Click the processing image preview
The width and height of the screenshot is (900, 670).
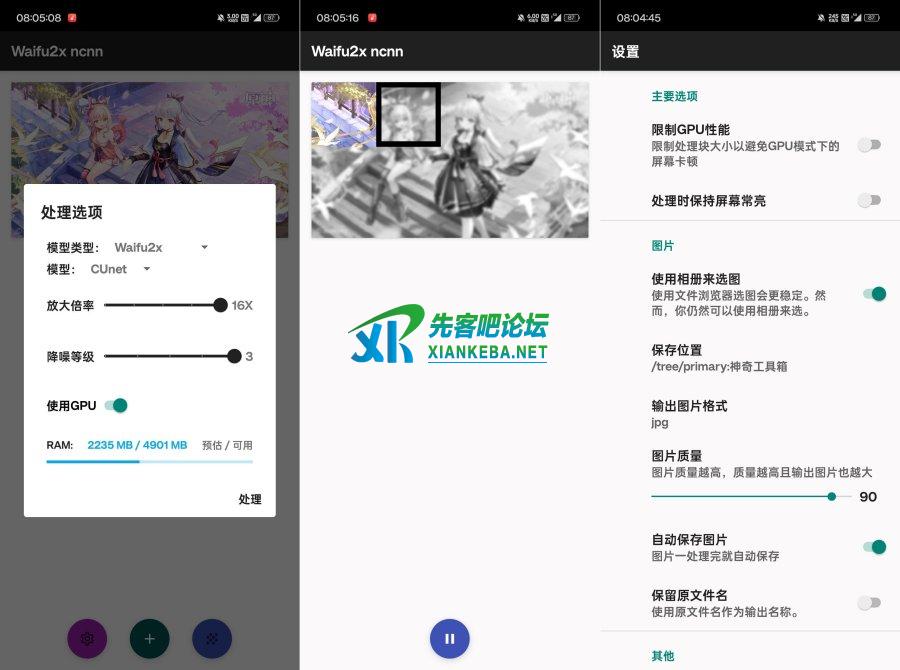pyautogui.click(x=449, y=160)
